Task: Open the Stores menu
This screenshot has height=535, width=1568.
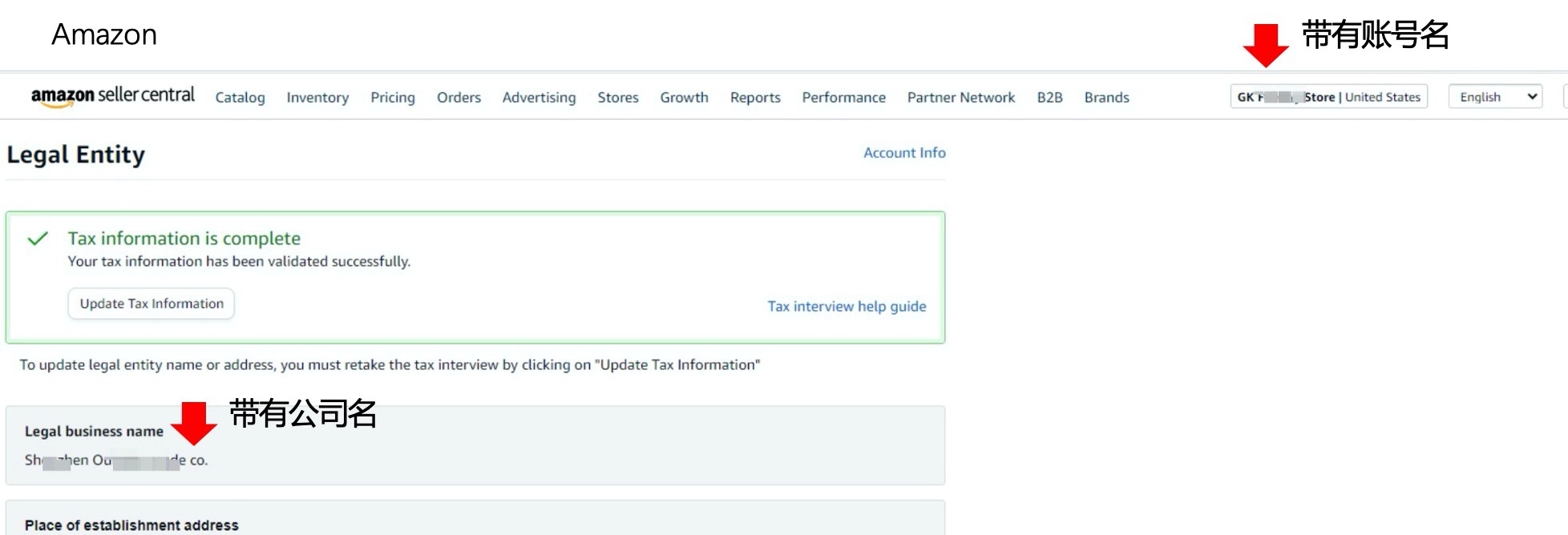Action: pos(618,98)
